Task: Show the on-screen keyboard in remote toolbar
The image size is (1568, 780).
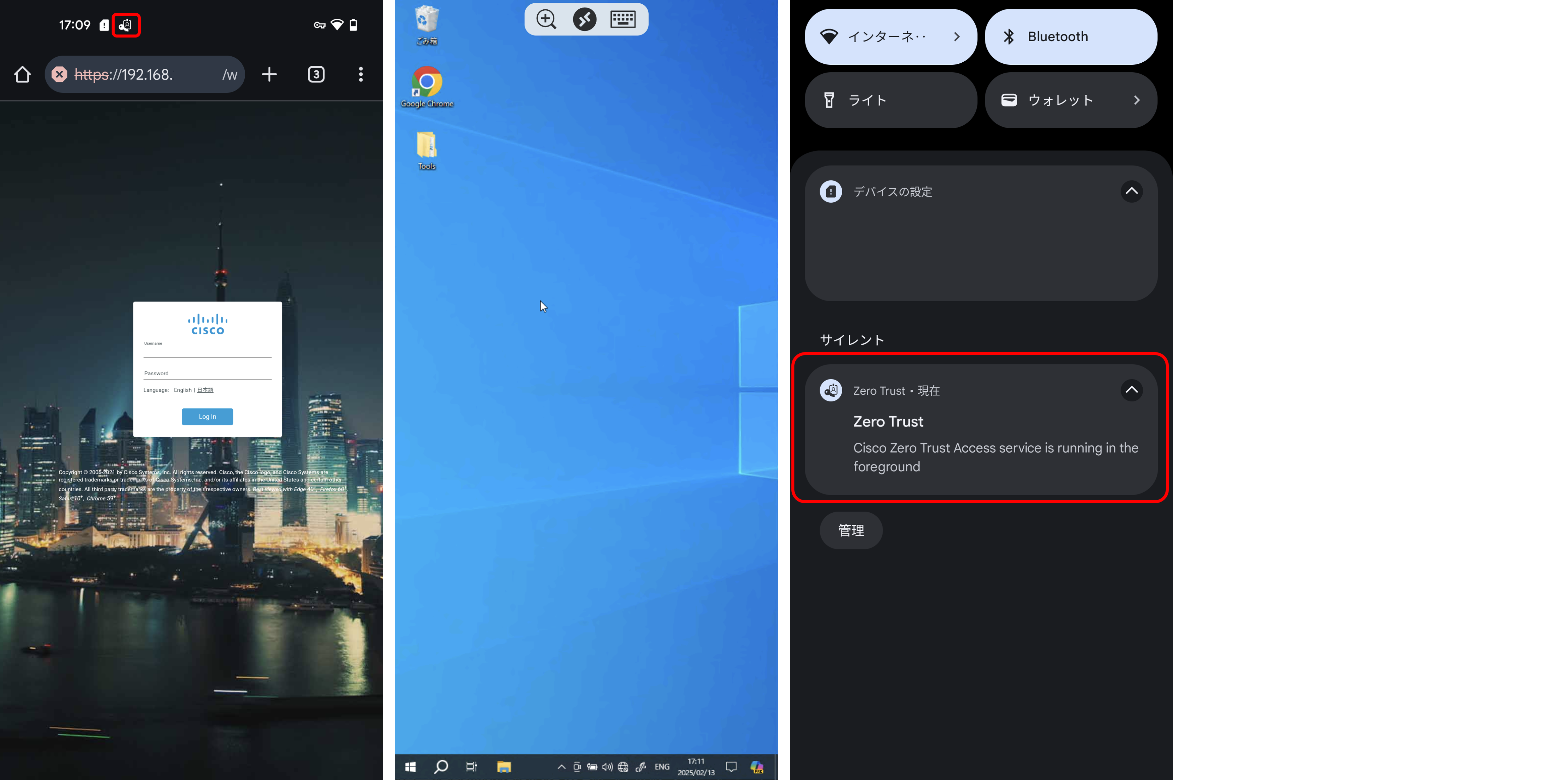Action: tap(623, 19)
